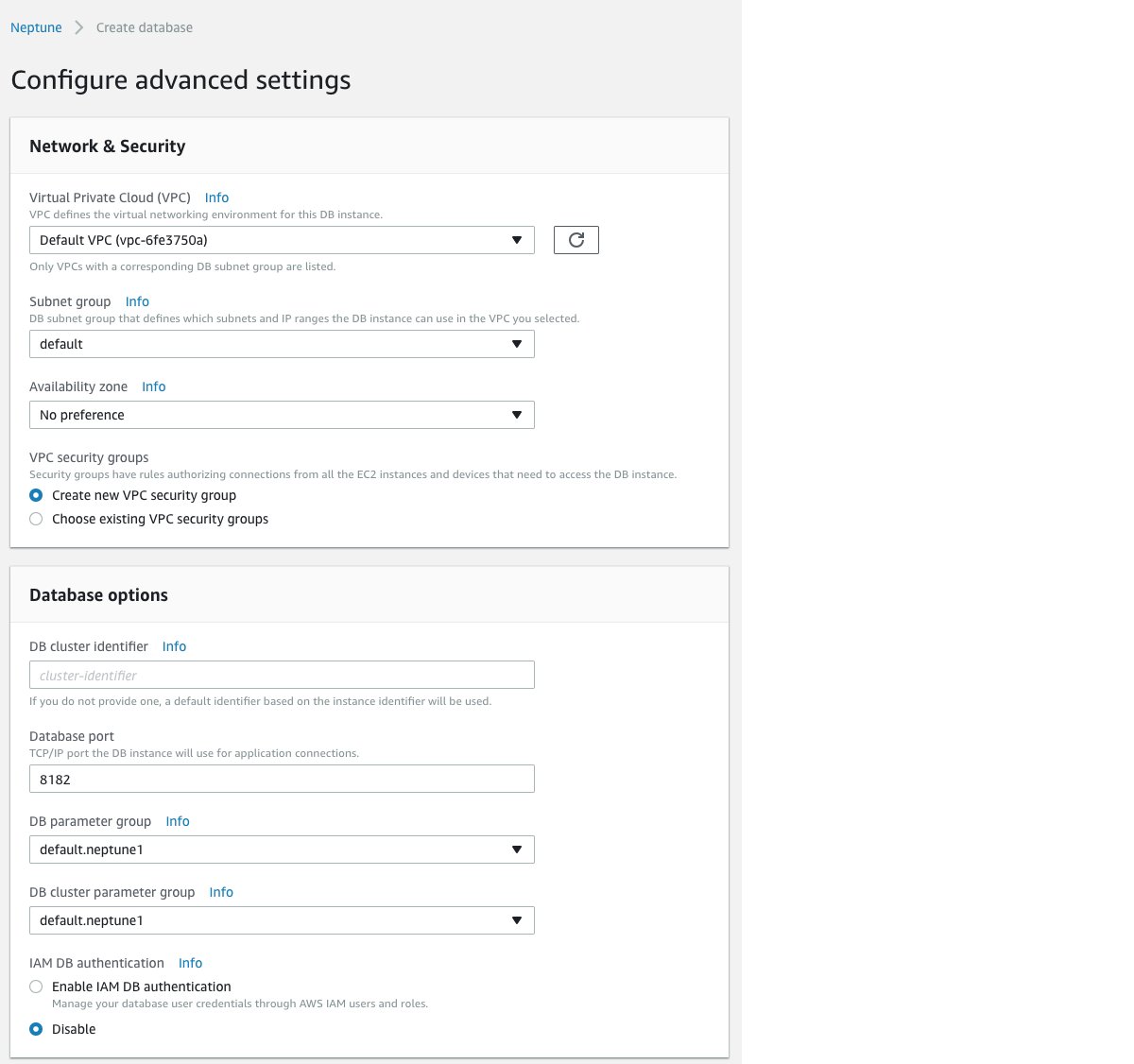Select Disable for IAM DB authentication
Image resolution: width=1134 pixels, height=1064 pixels.
36,1029
